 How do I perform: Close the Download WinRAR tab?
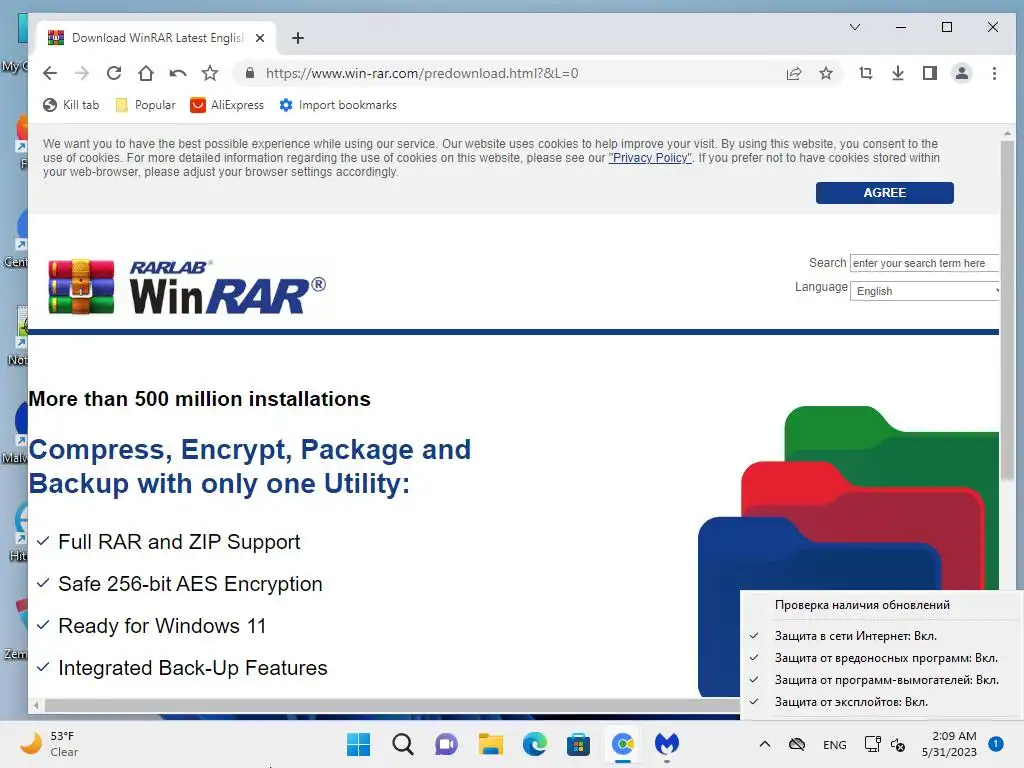point(260,38)
